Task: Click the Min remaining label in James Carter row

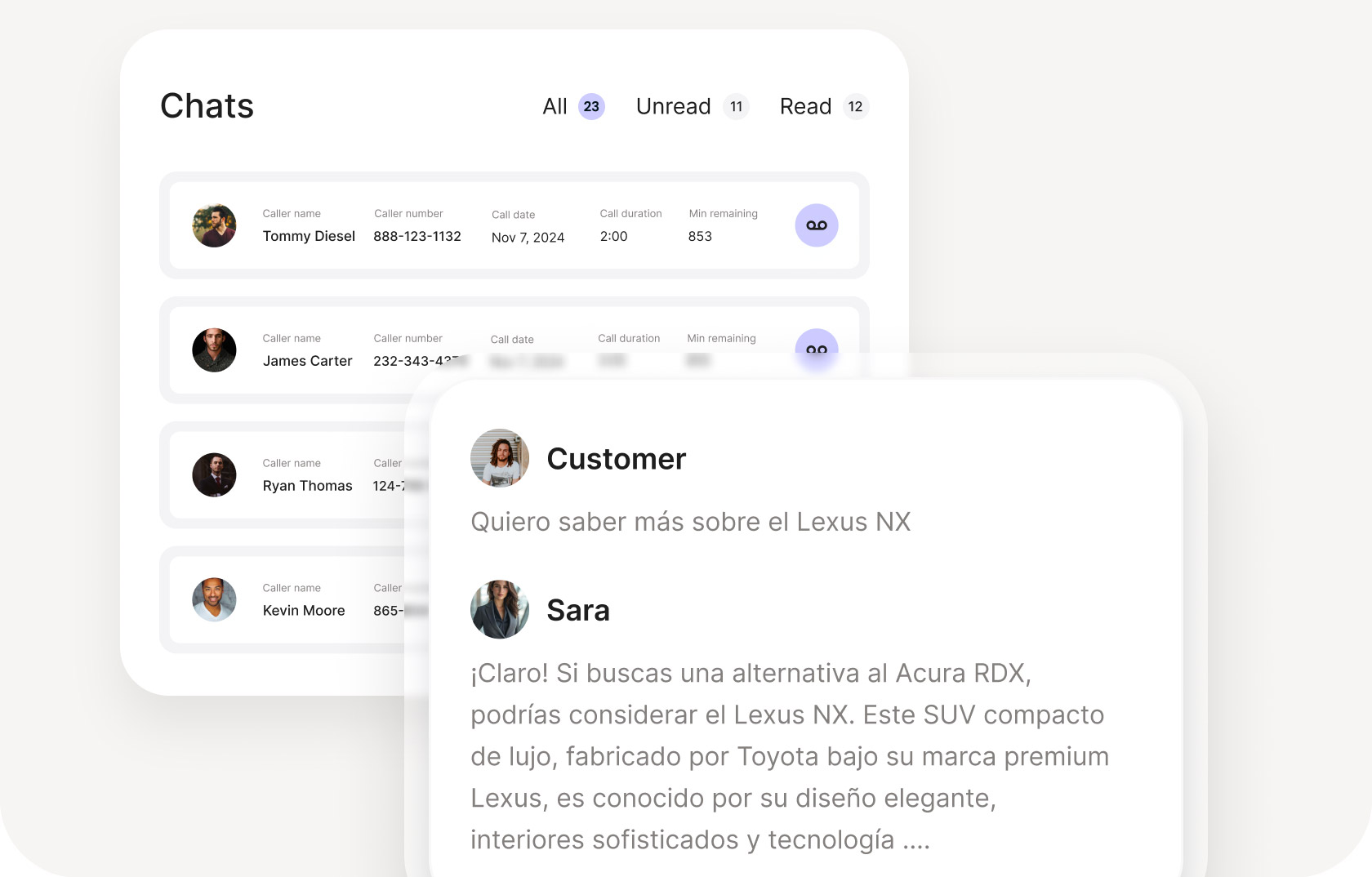Action: (x=721, y=338)
